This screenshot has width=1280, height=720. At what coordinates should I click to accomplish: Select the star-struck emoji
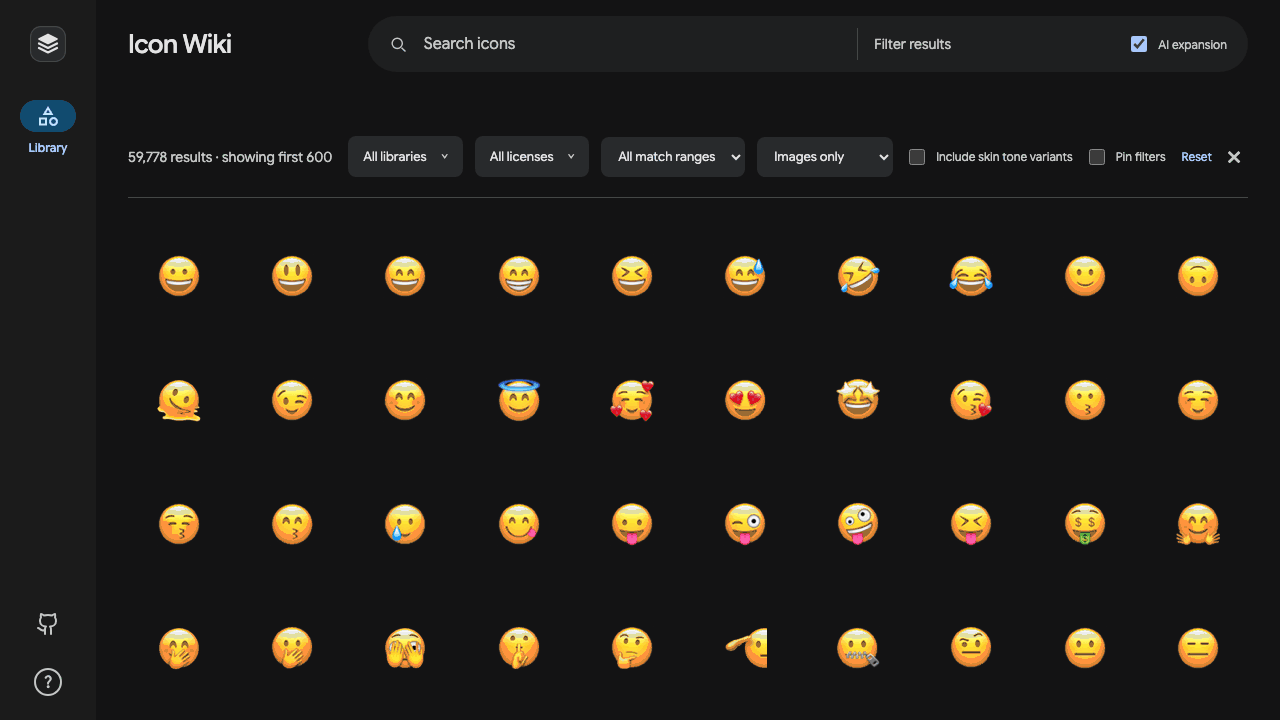(x=858, y=400)
